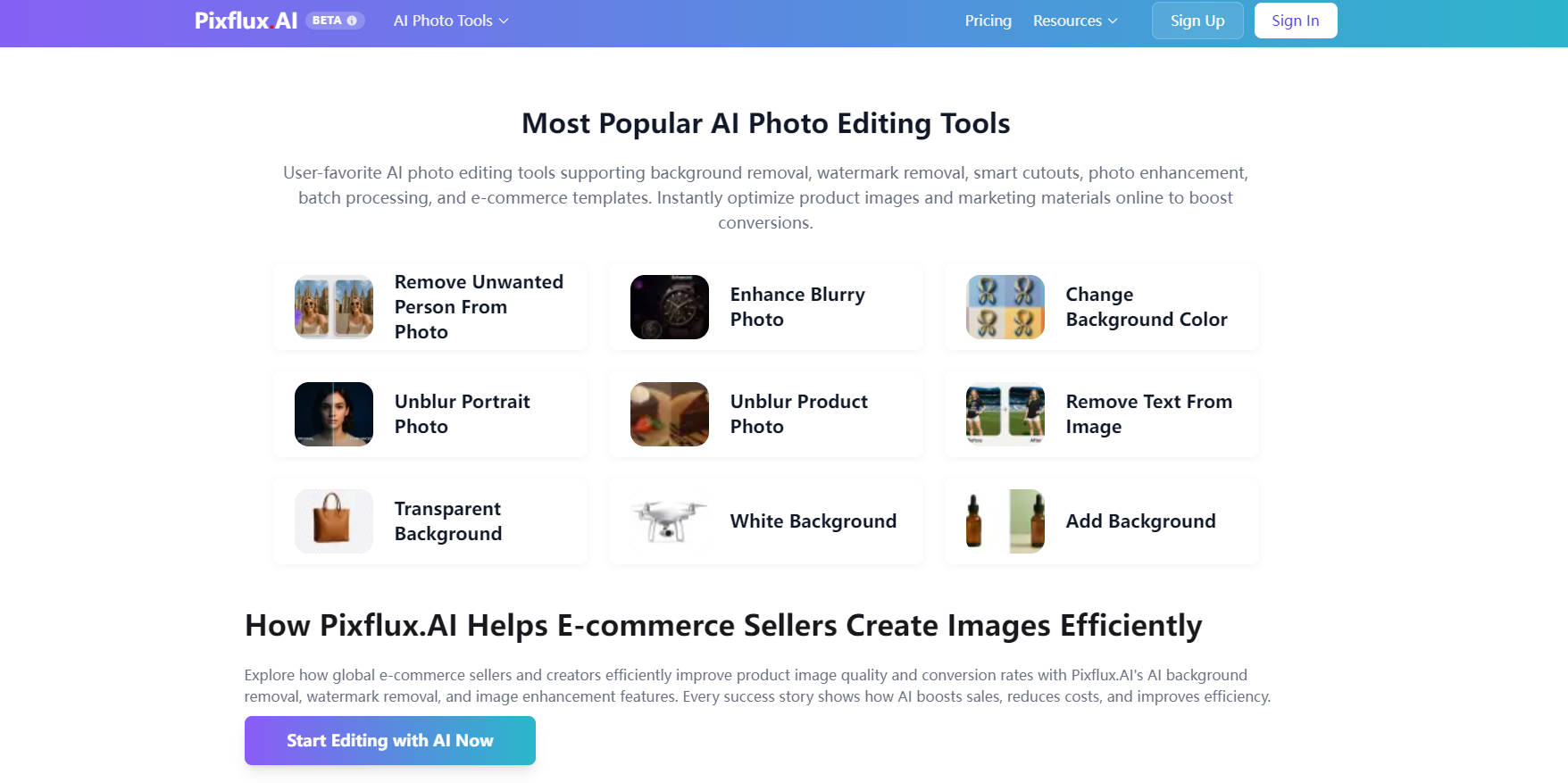Click the How Pixflux.AI Helps E-commerce Sellers heading
The height and width of the screenshot is (783, 1568).
pos(723,626)
